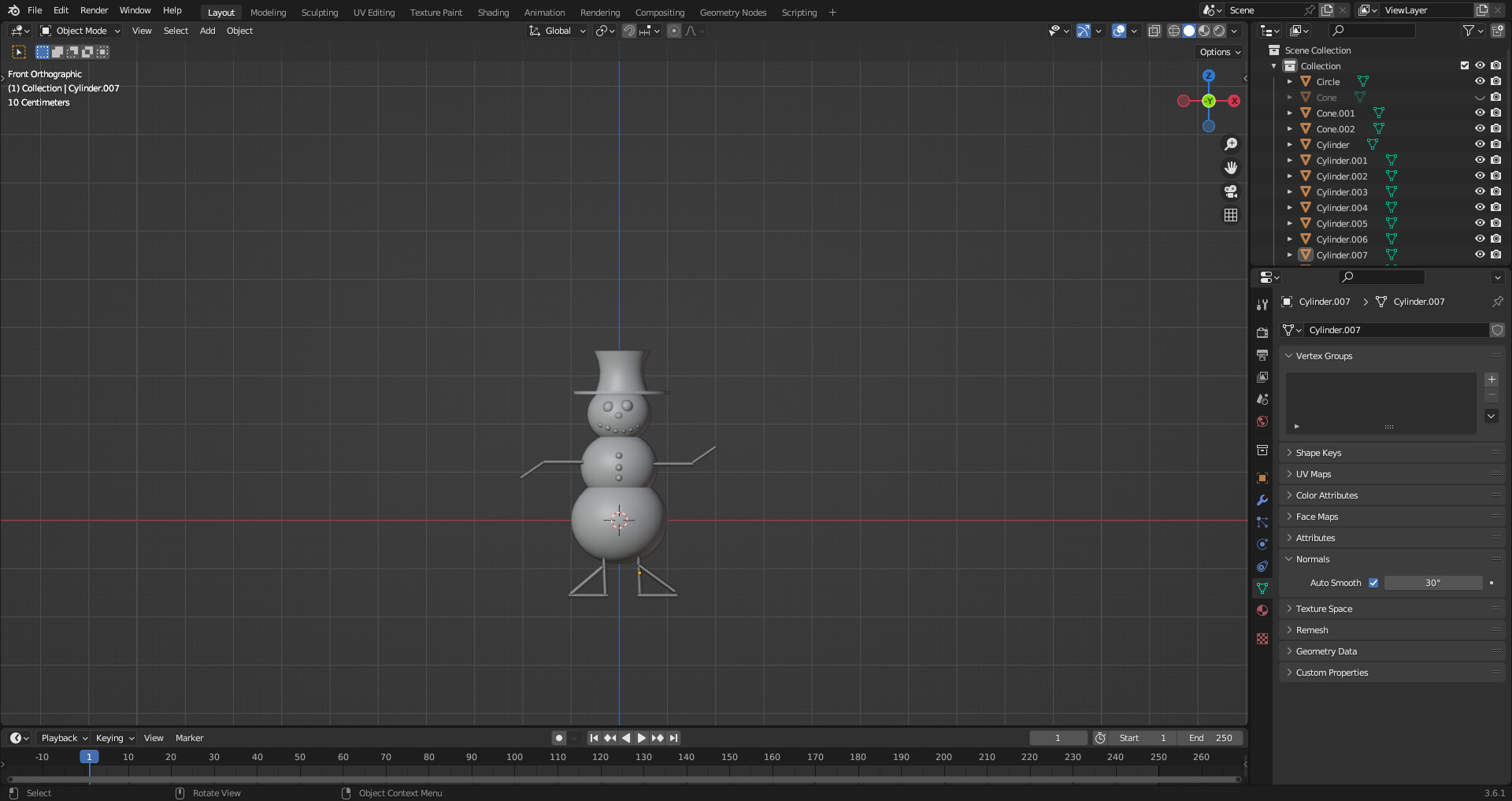The width and height of the screenshot is (1512, 801).
Task: Open the Modifier Properties wrench tab
Action: [x=1262, y=500]
